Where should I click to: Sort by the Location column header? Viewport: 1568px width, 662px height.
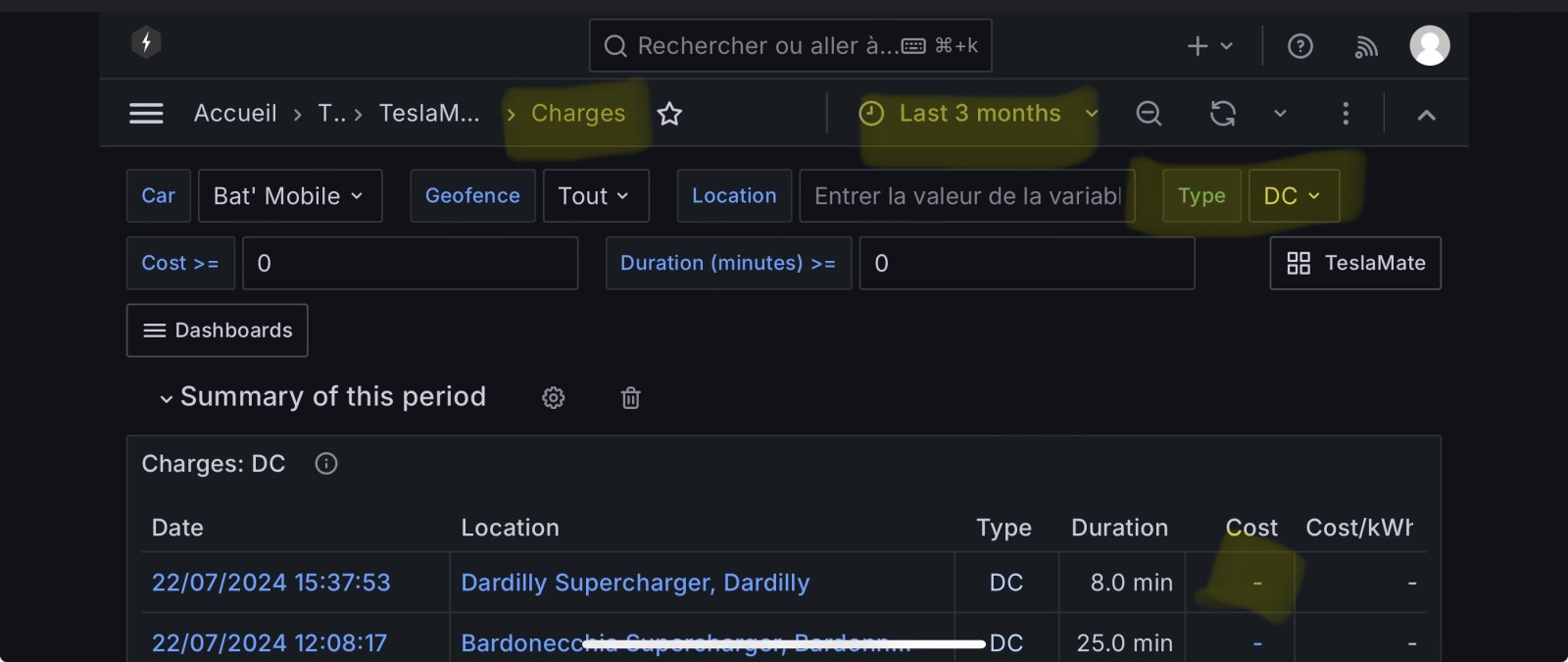tap(510, 528)
